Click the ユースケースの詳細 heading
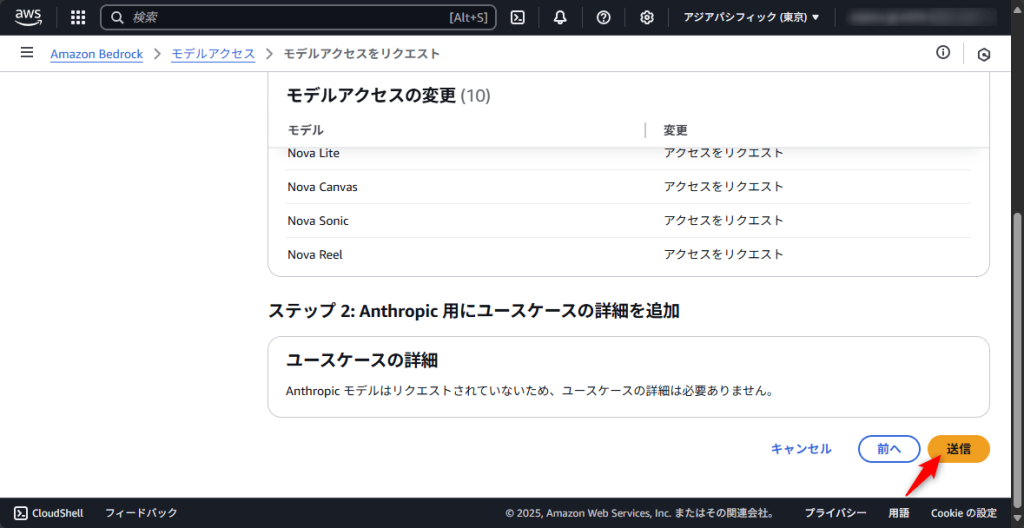 click(362, 360)
